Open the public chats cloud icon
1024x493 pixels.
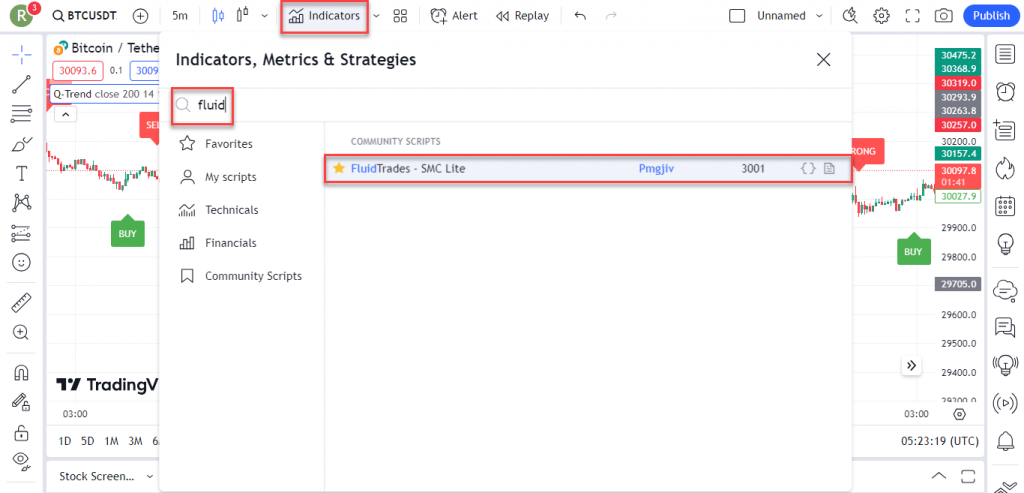click(x=1004, y=289)
